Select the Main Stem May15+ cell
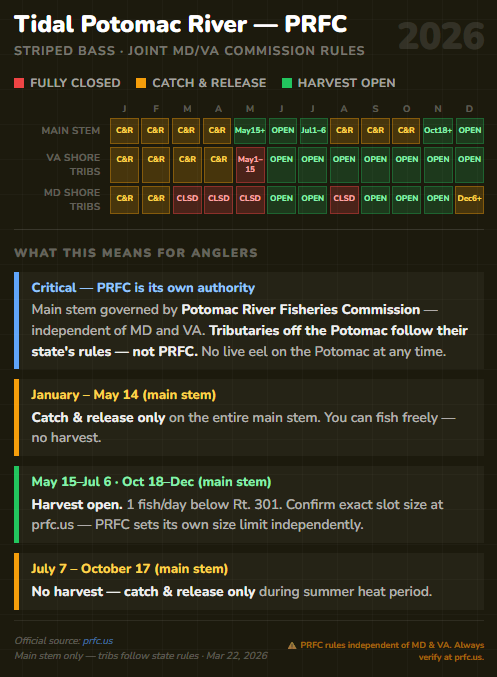Viewport: 497px width, 677px height. [x=250, y=130]
